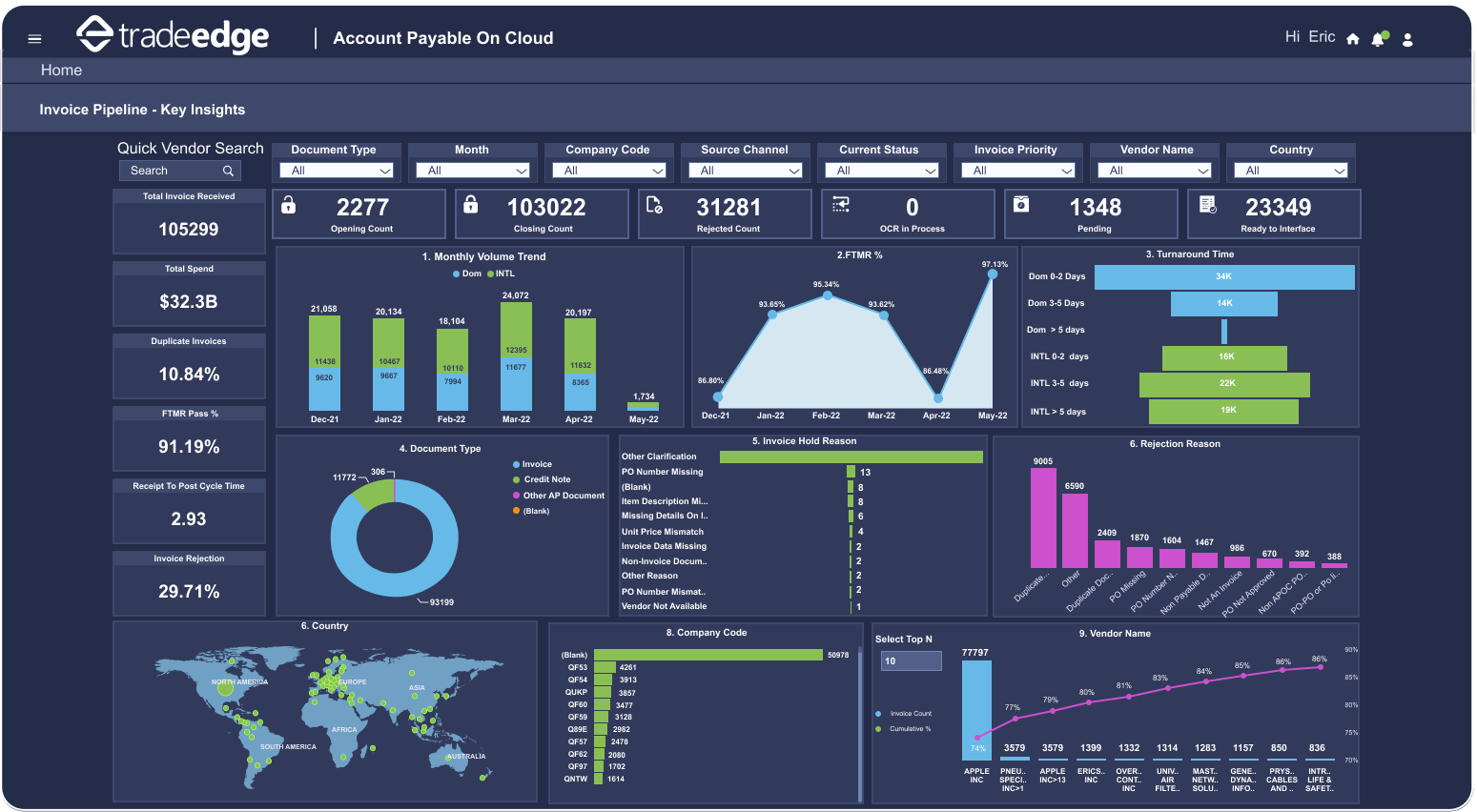The width and height of the screenshot is (1477, 812).
Task: Toggle the Dom legend in Monthly Volume
Action: [x=466, y=274]
